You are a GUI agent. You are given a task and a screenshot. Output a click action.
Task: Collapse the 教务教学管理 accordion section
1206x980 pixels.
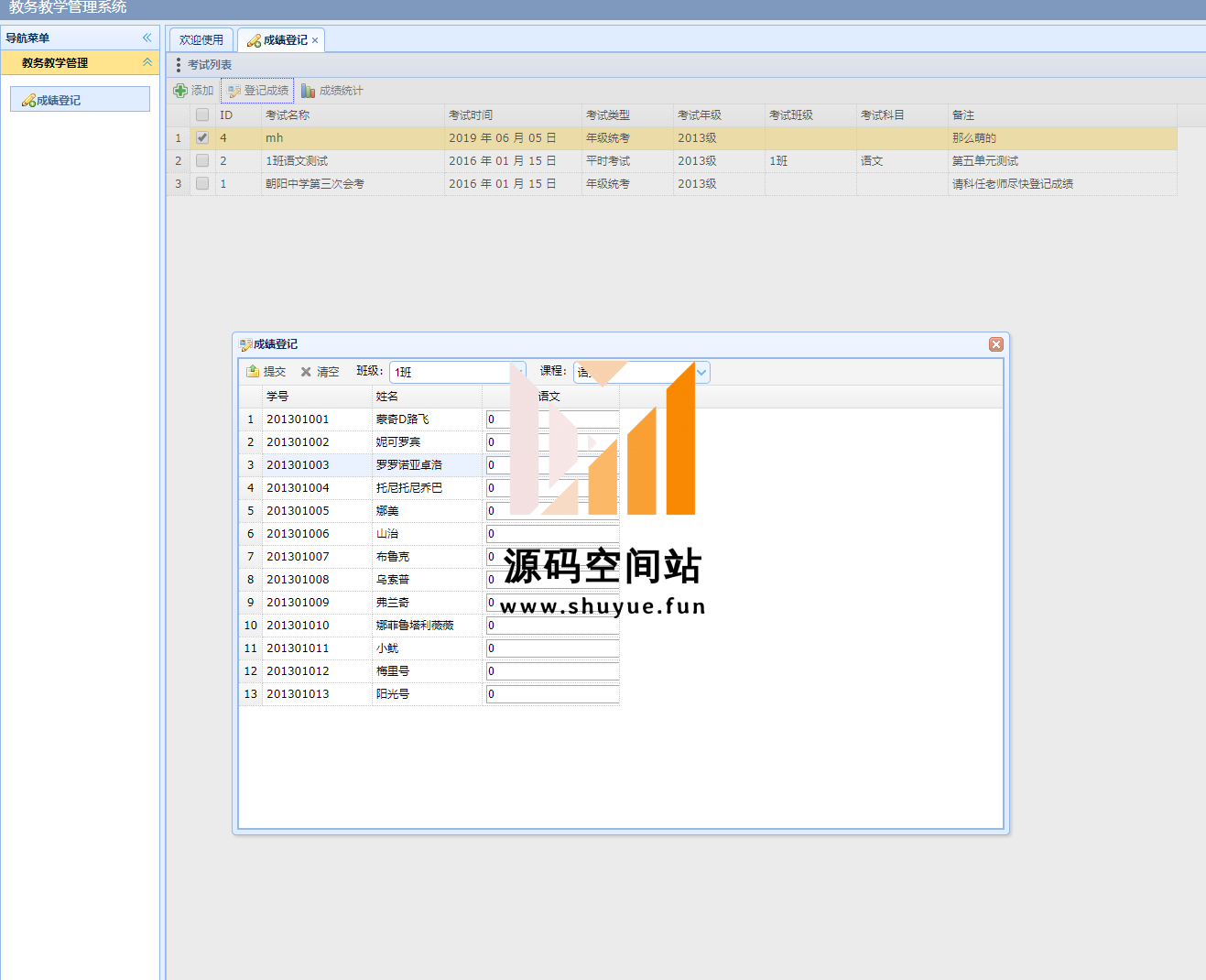pos(147,62)
